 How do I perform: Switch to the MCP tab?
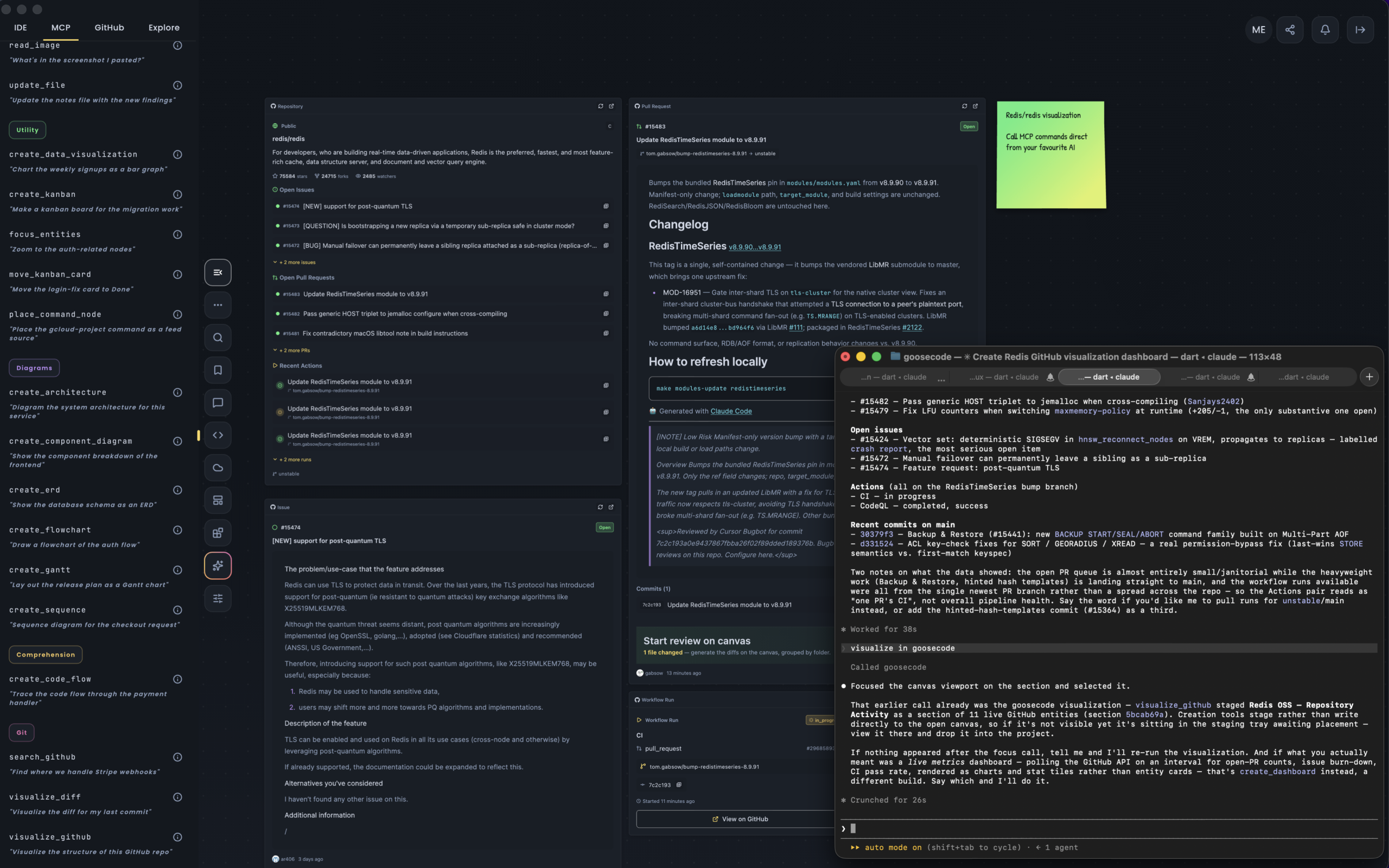pos(61,28)
